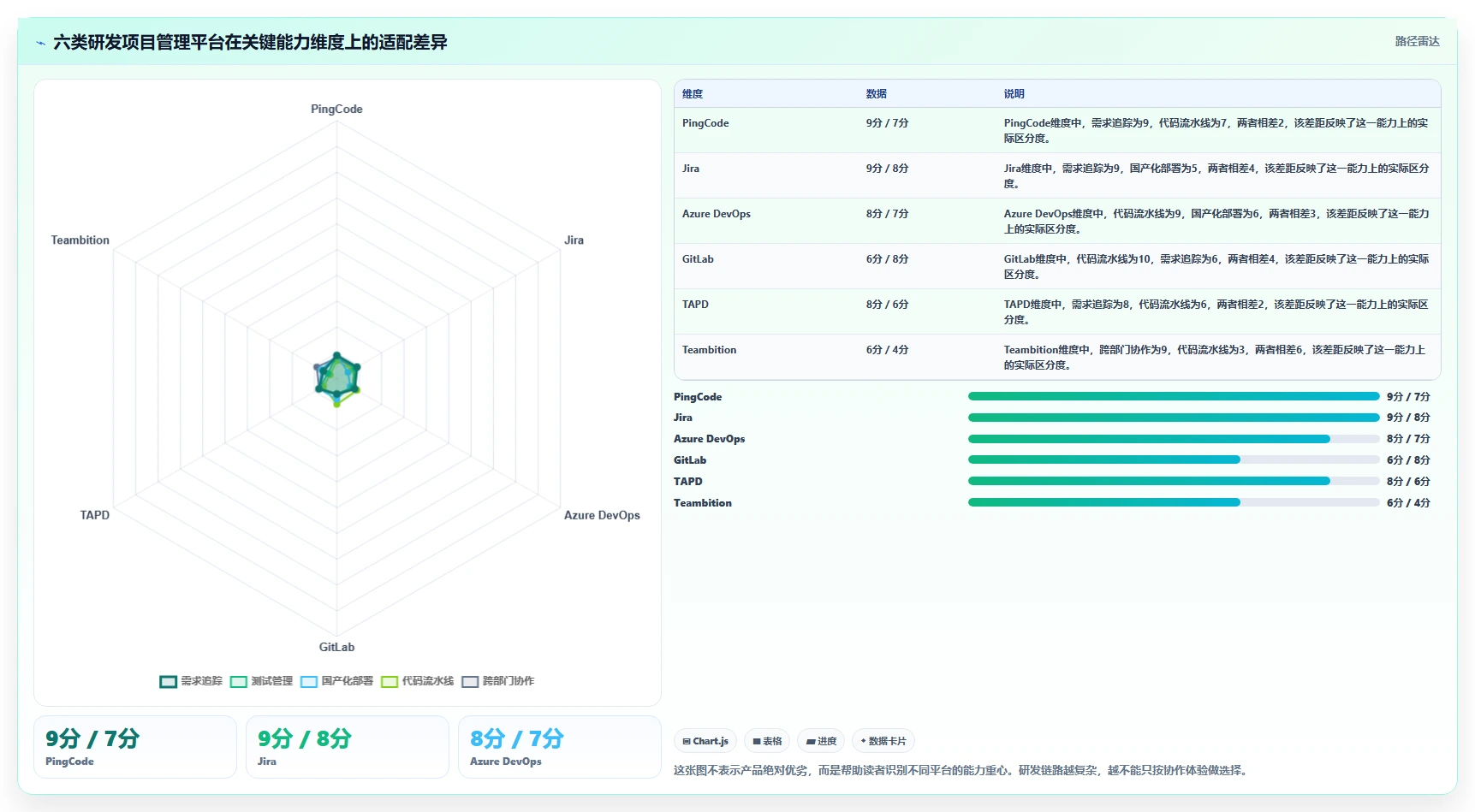
Task: Select the TAPD progress bar
Action: 1174,481
